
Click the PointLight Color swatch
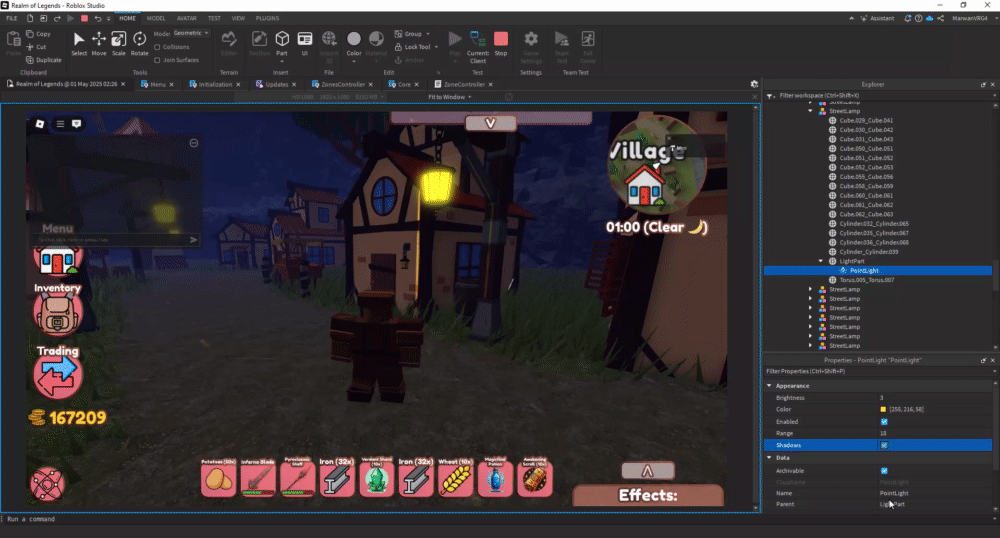[x=883, y=409]
